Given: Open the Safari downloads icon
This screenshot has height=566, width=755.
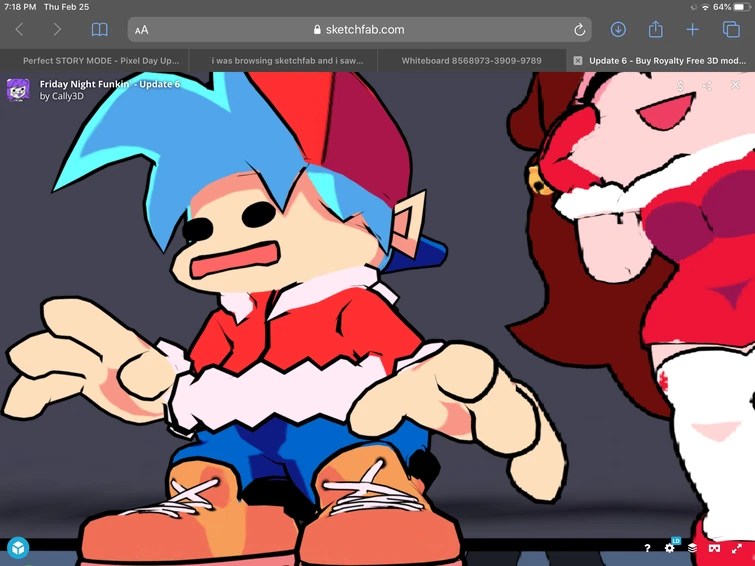Looking at the screenshot, I should pyautogui.click(x=618, y=30).
